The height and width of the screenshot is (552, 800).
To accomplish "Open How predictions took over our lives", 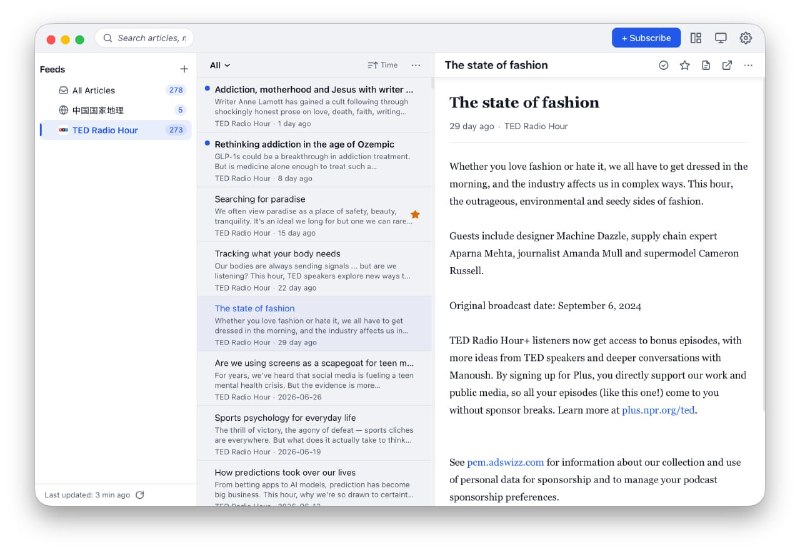I will point(314,484).
